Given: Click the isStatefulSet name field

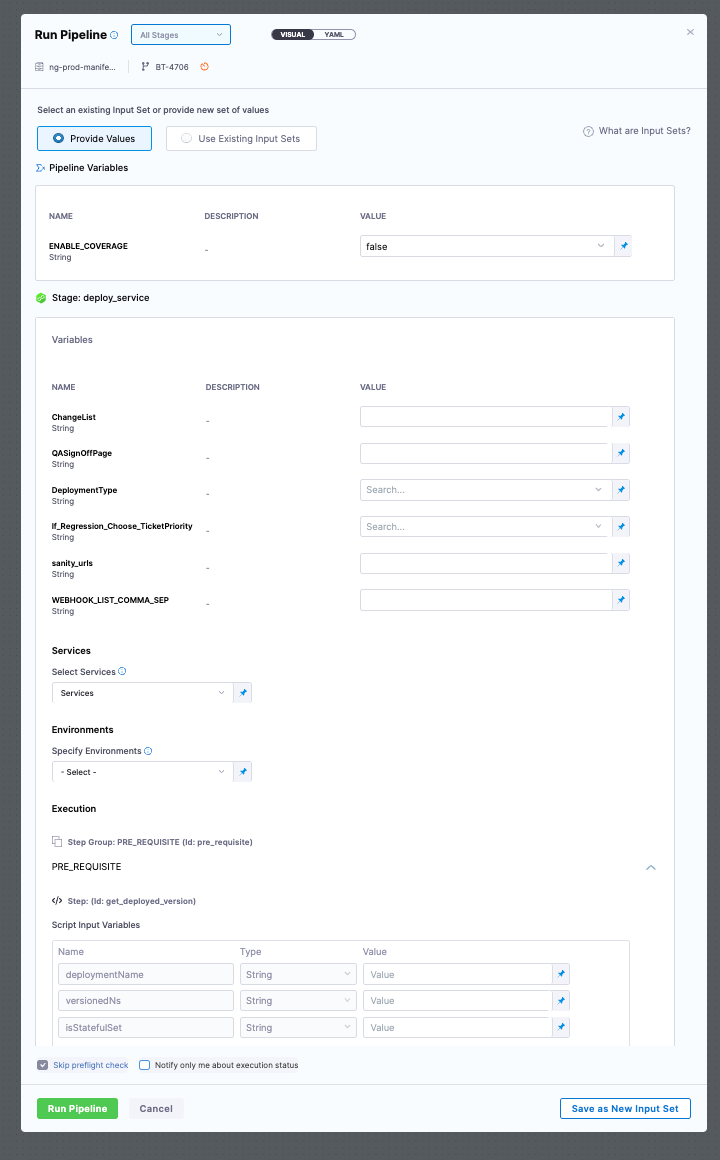Looking at the screenshot, I should click(146, 1028).
